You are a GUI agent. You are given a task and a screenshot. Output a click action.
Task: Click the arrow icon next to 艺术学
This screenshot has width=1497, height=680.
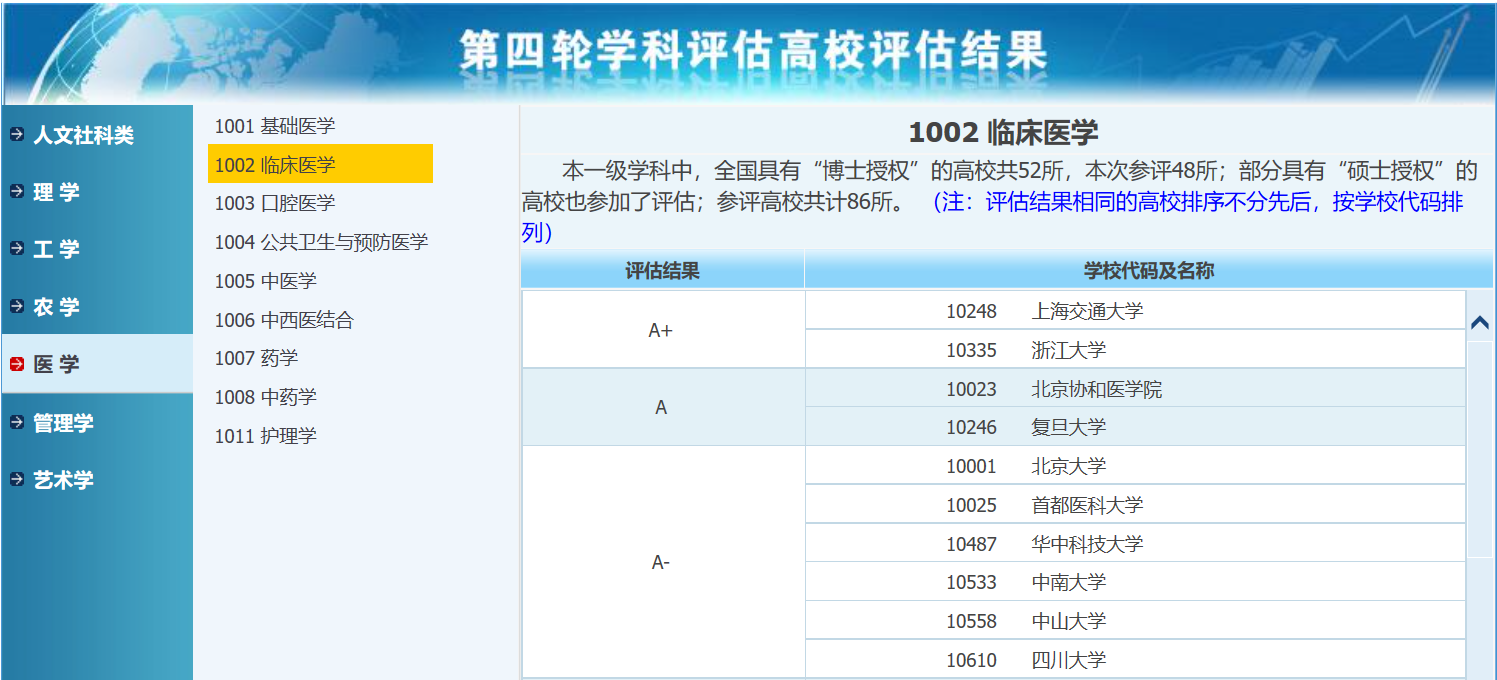17,480
